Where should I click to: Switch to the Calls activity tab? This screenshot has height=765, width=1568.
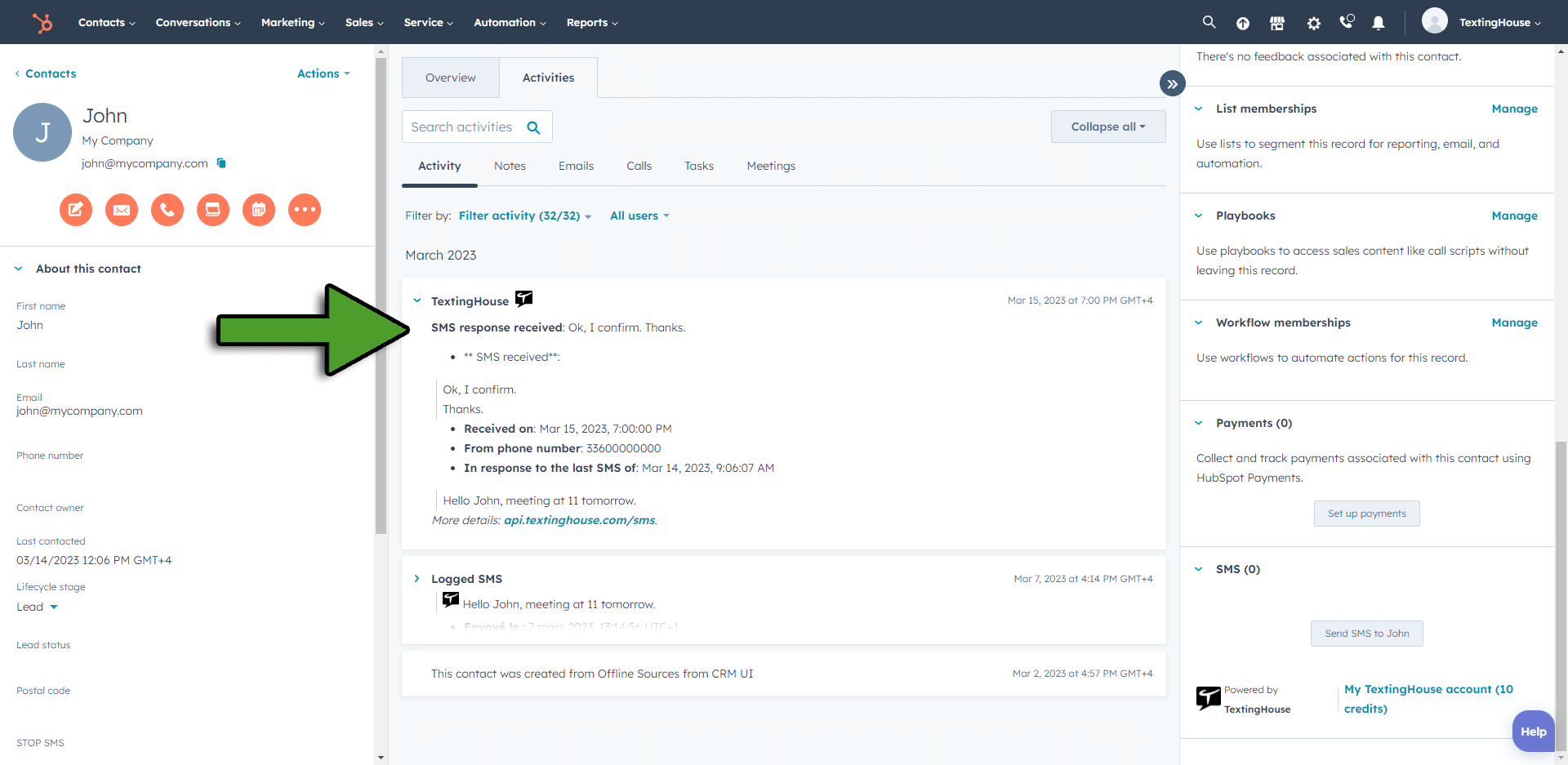click(x=639, y=166)
